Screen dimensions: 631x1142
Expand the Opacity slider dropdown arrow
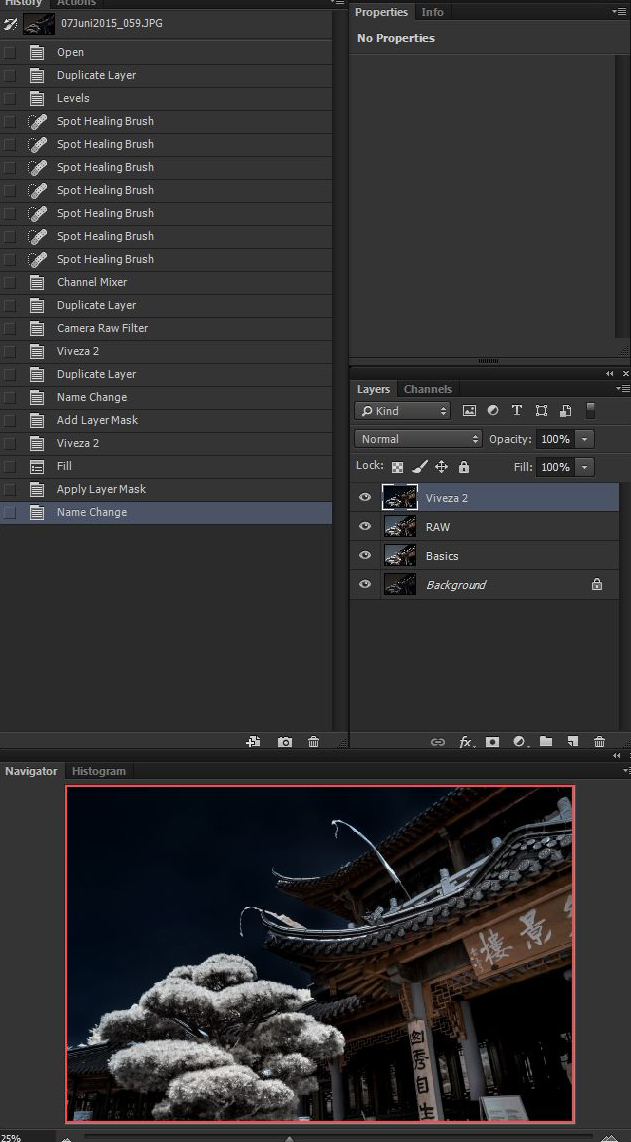(585, 439)
